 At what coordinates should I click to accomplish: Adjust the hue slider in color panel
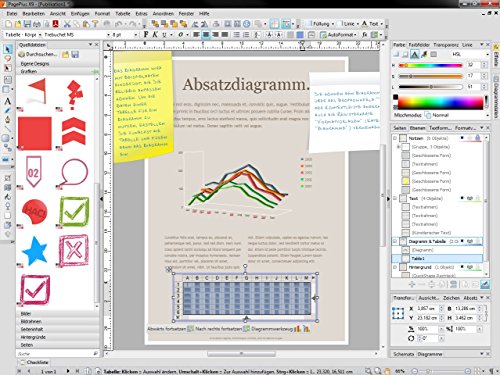430,65
